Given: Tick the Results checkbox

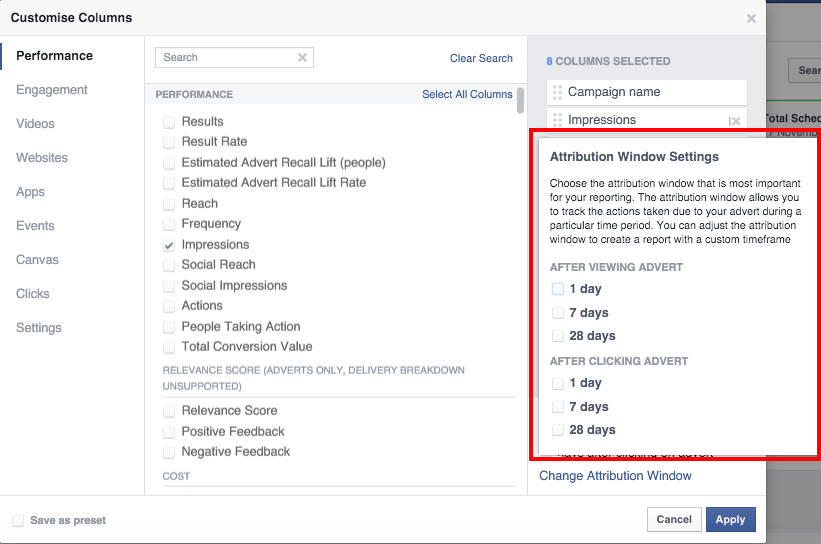Looking at the screenshot, I should 169,122.
